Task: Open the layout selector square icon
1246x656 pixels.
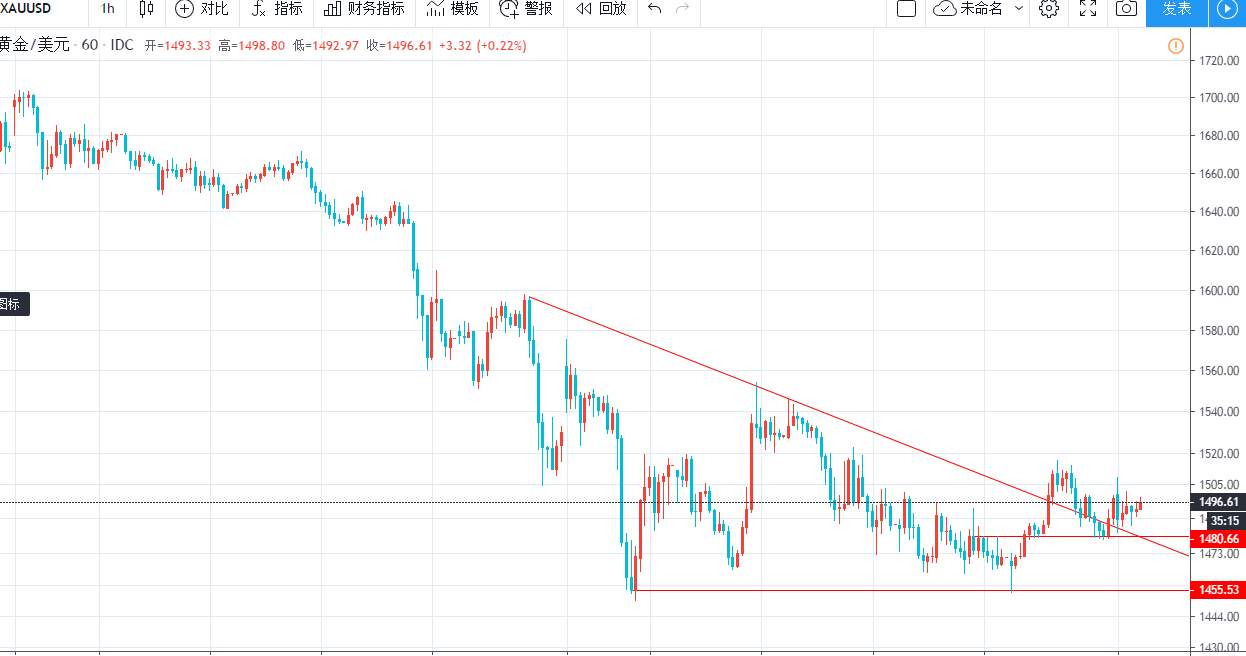Action: pos(907,9)
